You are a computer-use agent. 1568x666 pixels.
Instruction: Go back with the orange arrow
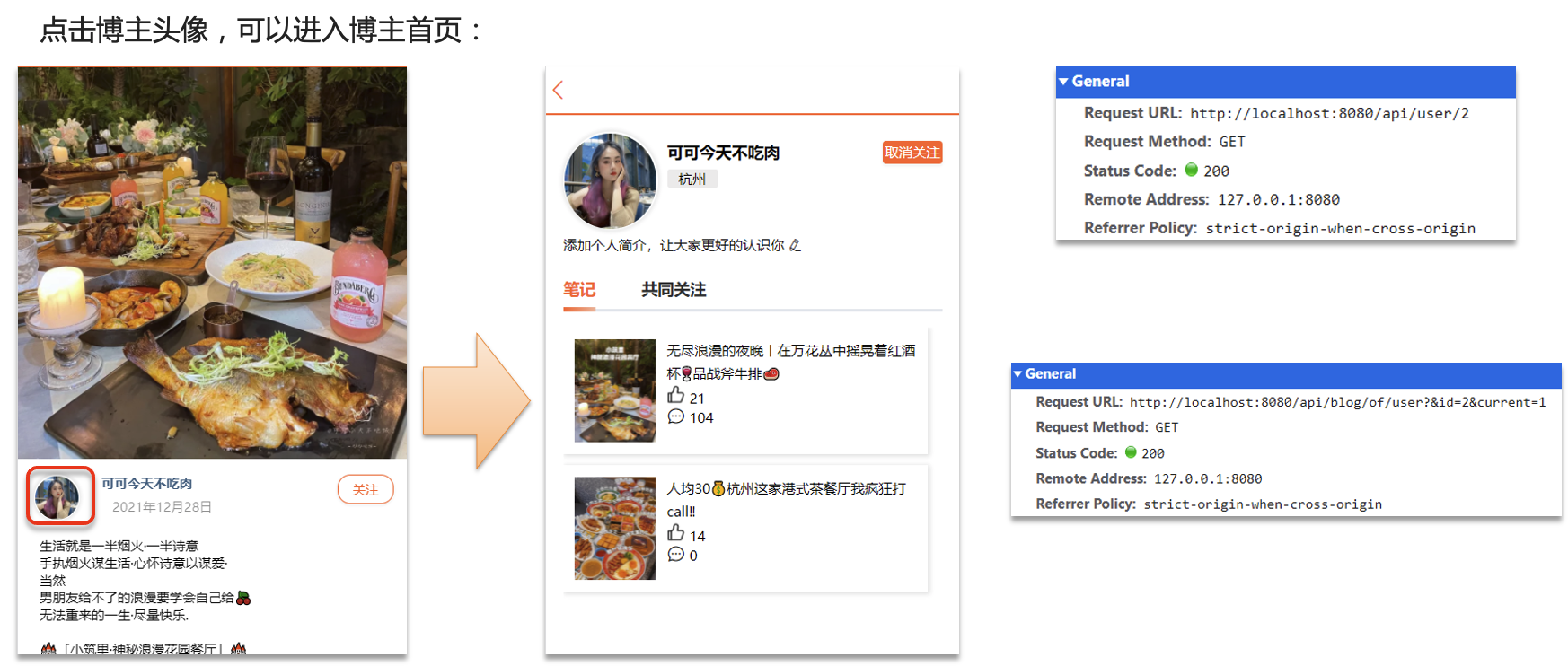coord(558,90)
